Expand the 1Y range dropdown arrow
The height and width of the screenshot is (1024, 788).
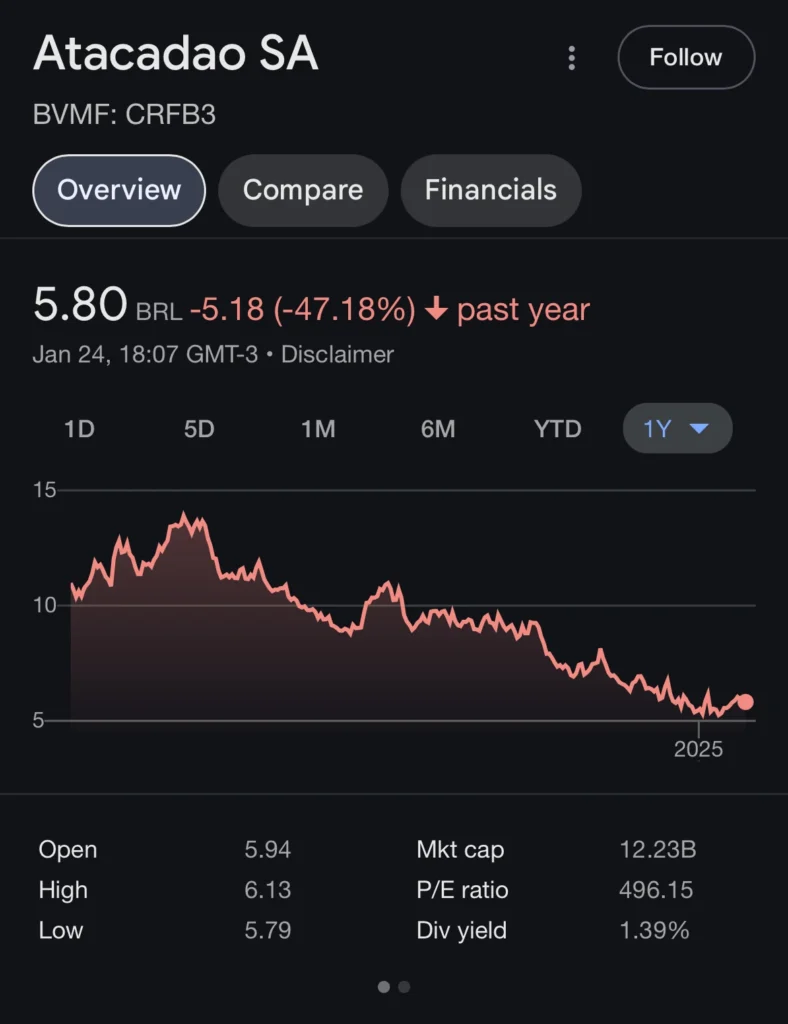tap(699, 429)
